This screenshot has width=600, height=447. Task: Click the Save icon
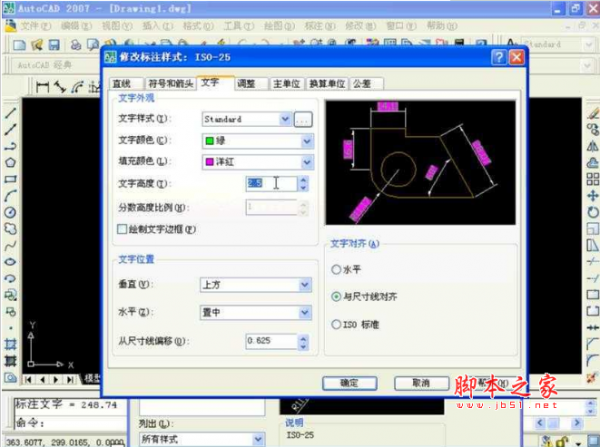pyautogui.click(x=54, y=45)
